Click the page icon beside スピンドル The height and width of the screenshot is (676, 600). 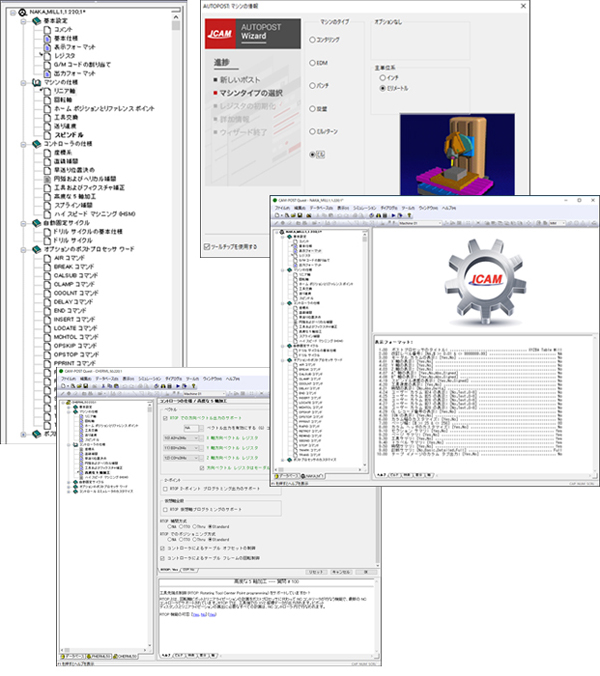[x=47, y=133]
